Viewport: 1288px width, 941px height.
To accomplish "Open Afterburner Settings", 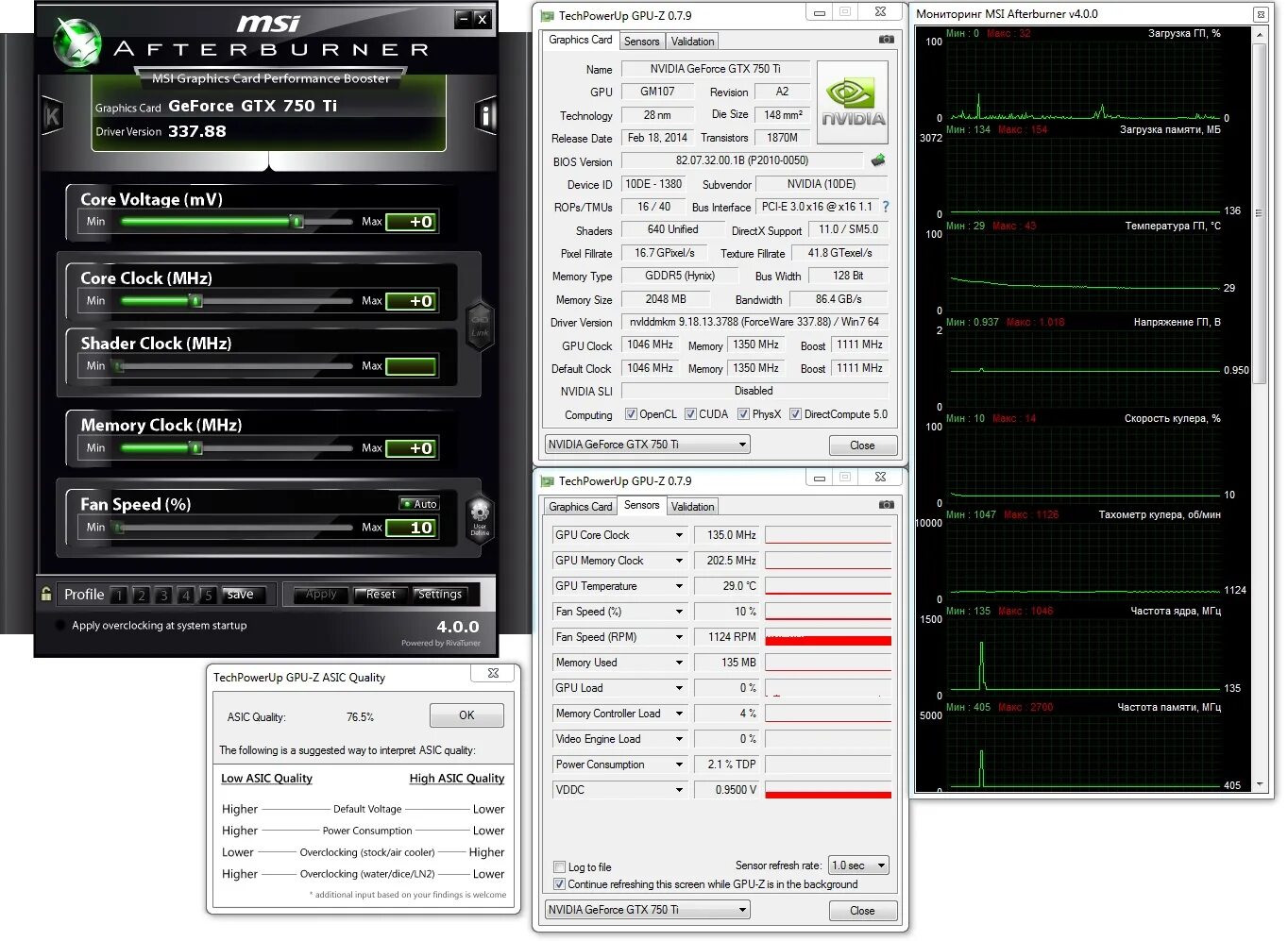I will tap(439, 594).
